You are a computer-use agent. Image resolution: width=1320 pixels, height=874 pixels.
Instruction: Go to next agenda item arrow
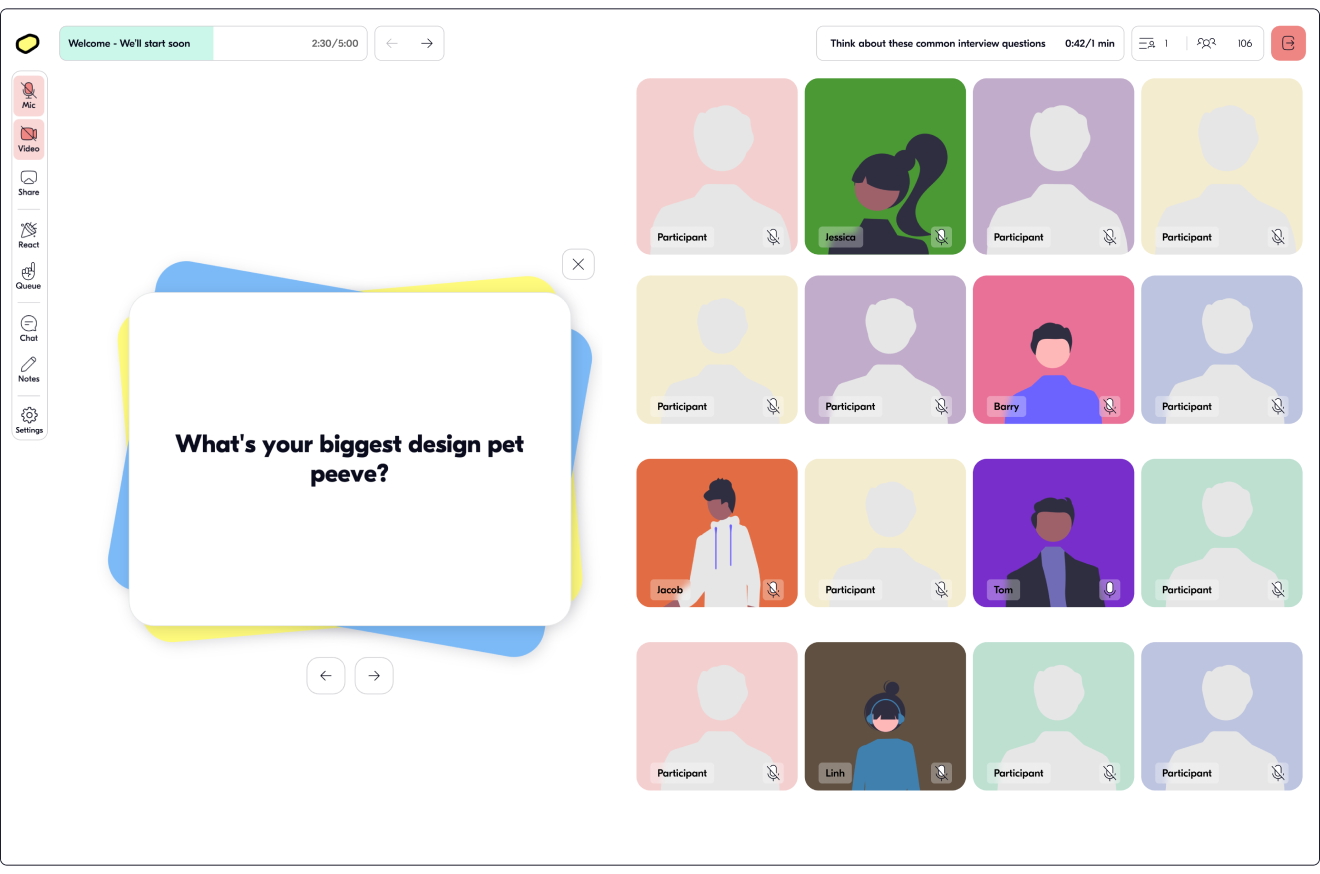[x=427, y=43]
